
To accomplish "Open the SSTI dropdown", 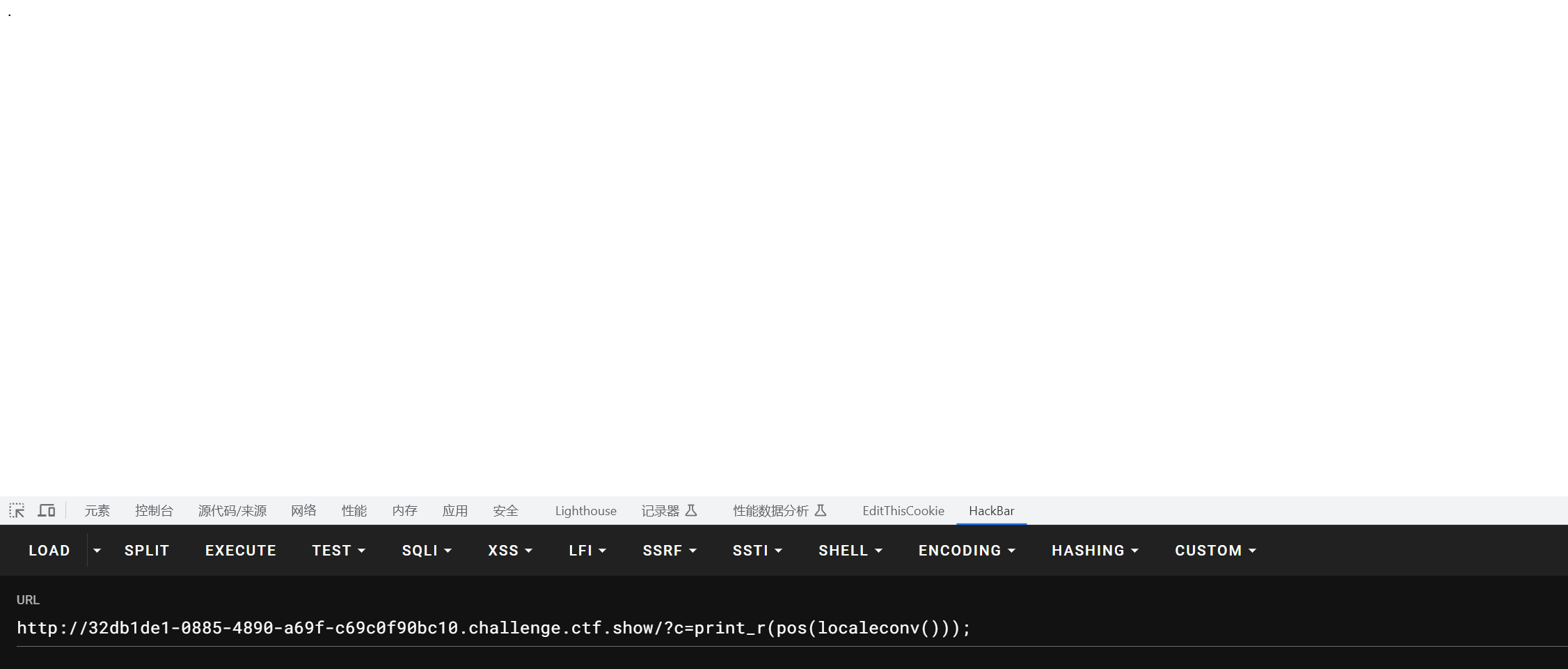I will point(757,551).
